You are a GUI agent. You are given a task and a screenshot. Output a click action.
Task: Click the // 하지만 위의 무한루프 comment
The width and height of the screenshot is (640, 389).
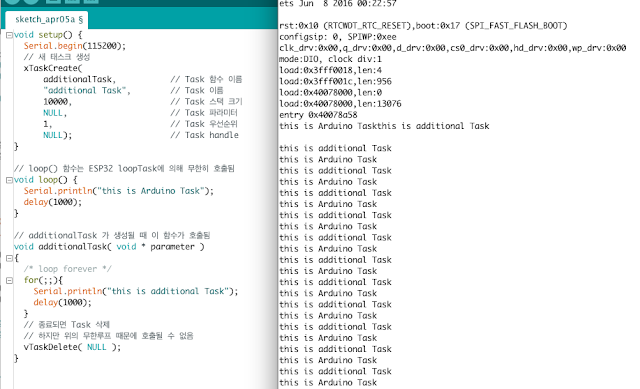tap(109, 336)
